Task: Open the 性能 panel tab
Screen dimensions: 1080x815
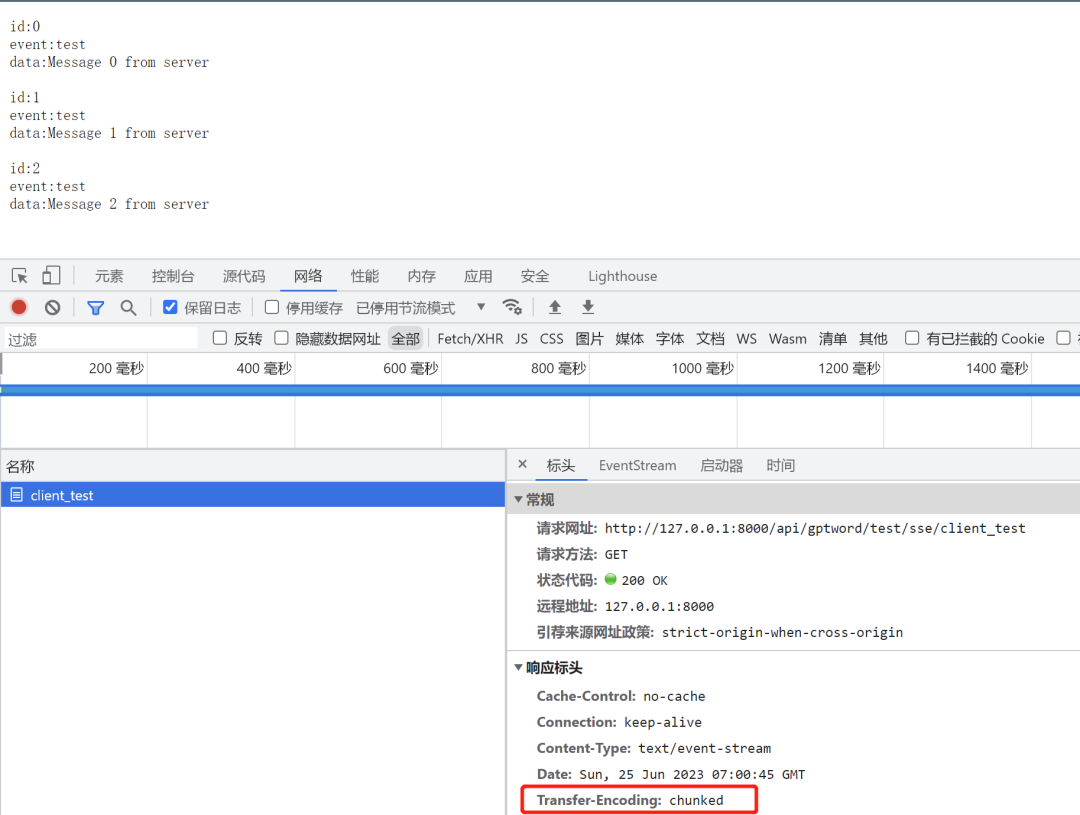Action: point(365,276)
